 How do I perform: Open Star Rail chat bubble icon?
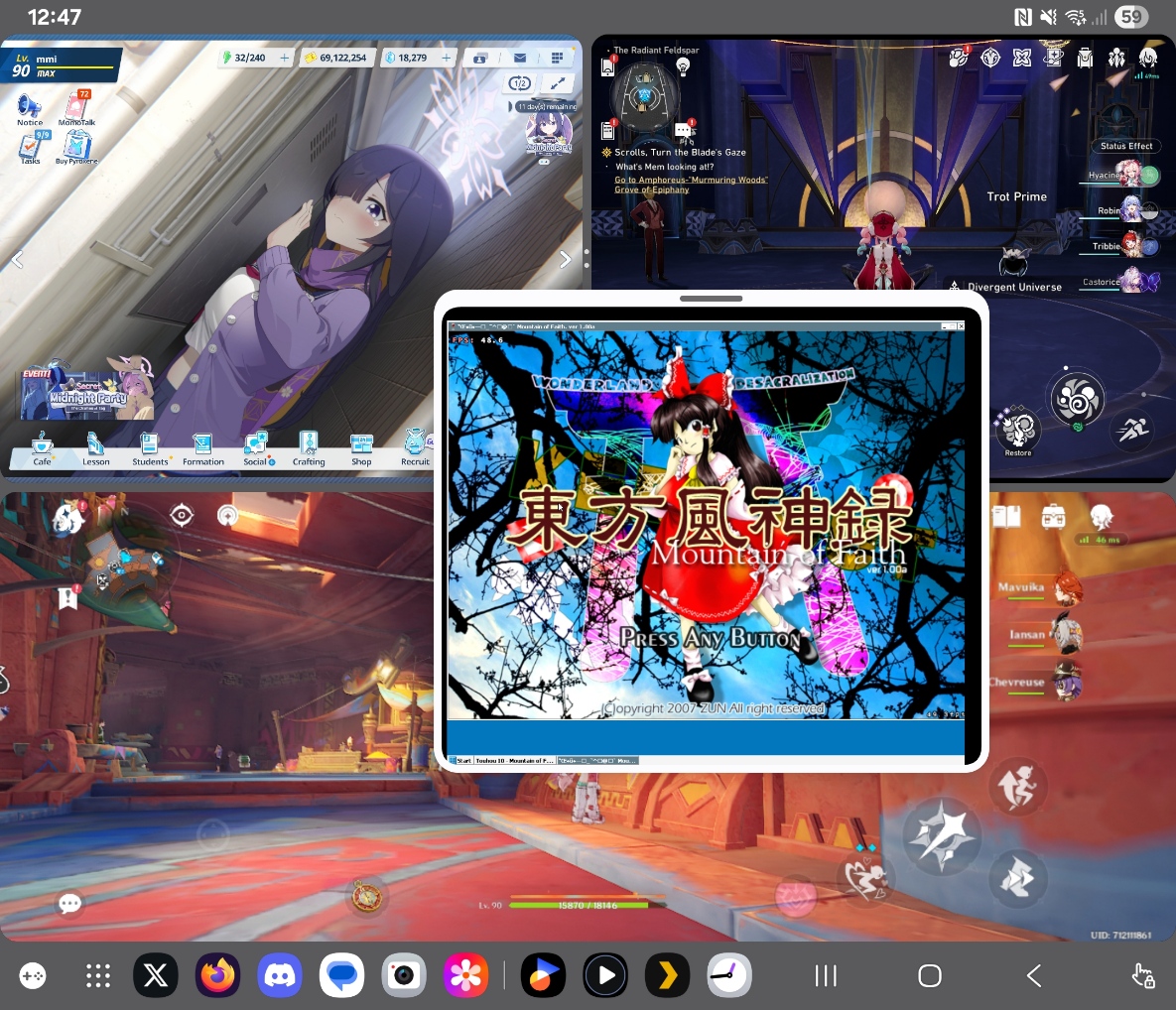click(x=683, y=130)
